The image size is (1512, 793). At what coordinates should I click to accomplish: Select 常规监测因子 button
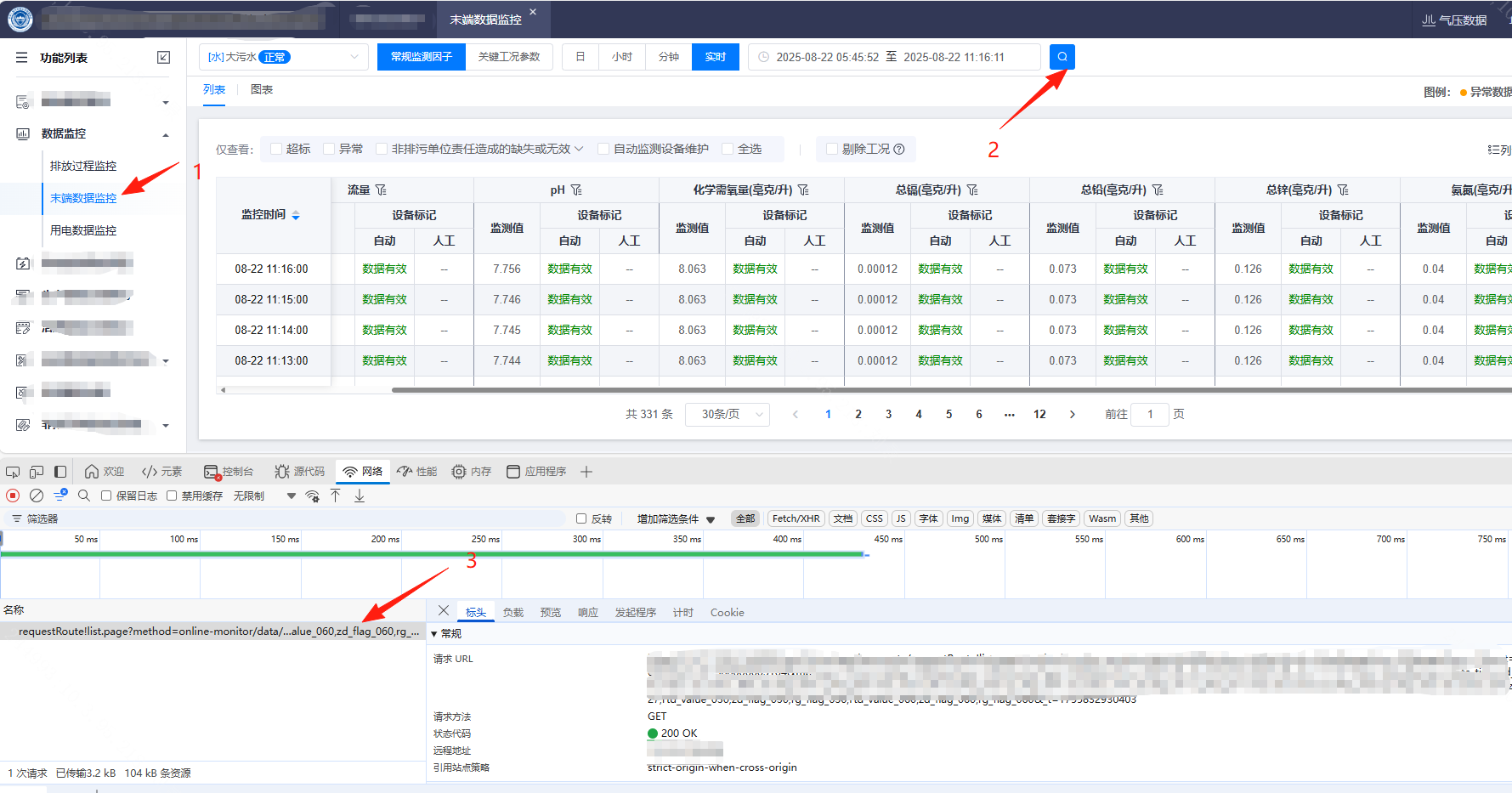point(422,57)
